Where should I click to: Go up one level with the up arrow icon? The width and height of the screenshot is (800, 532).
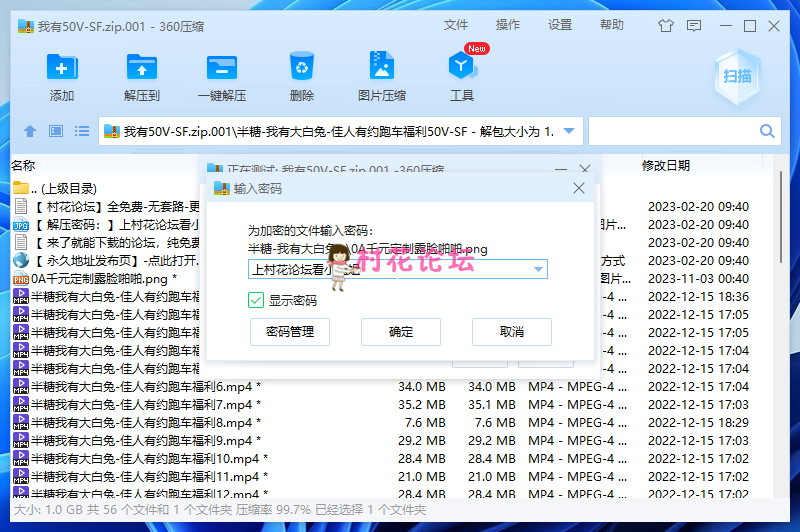click(30, 131)
